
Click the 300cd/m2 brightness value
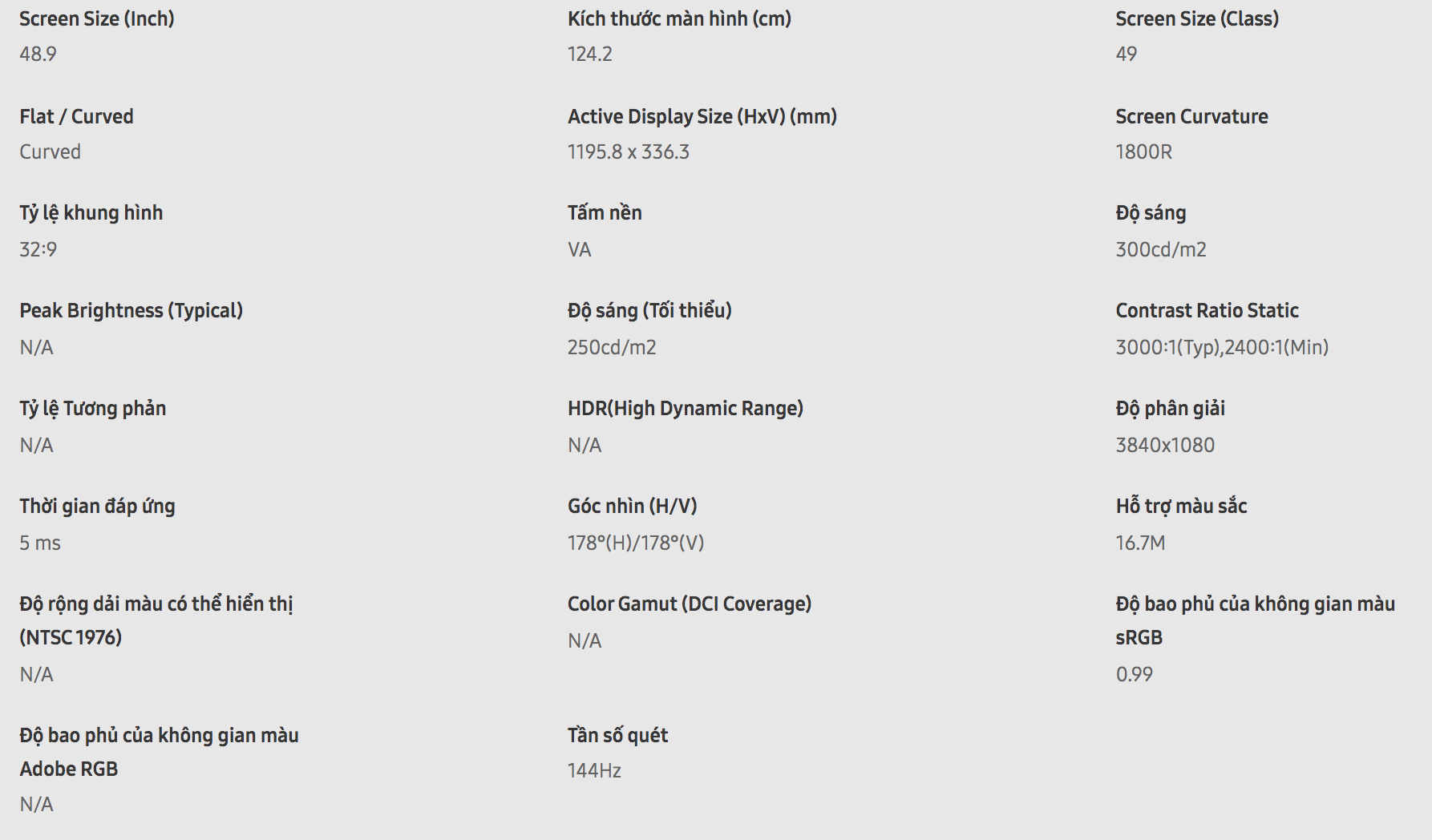tap(1160, 249)
